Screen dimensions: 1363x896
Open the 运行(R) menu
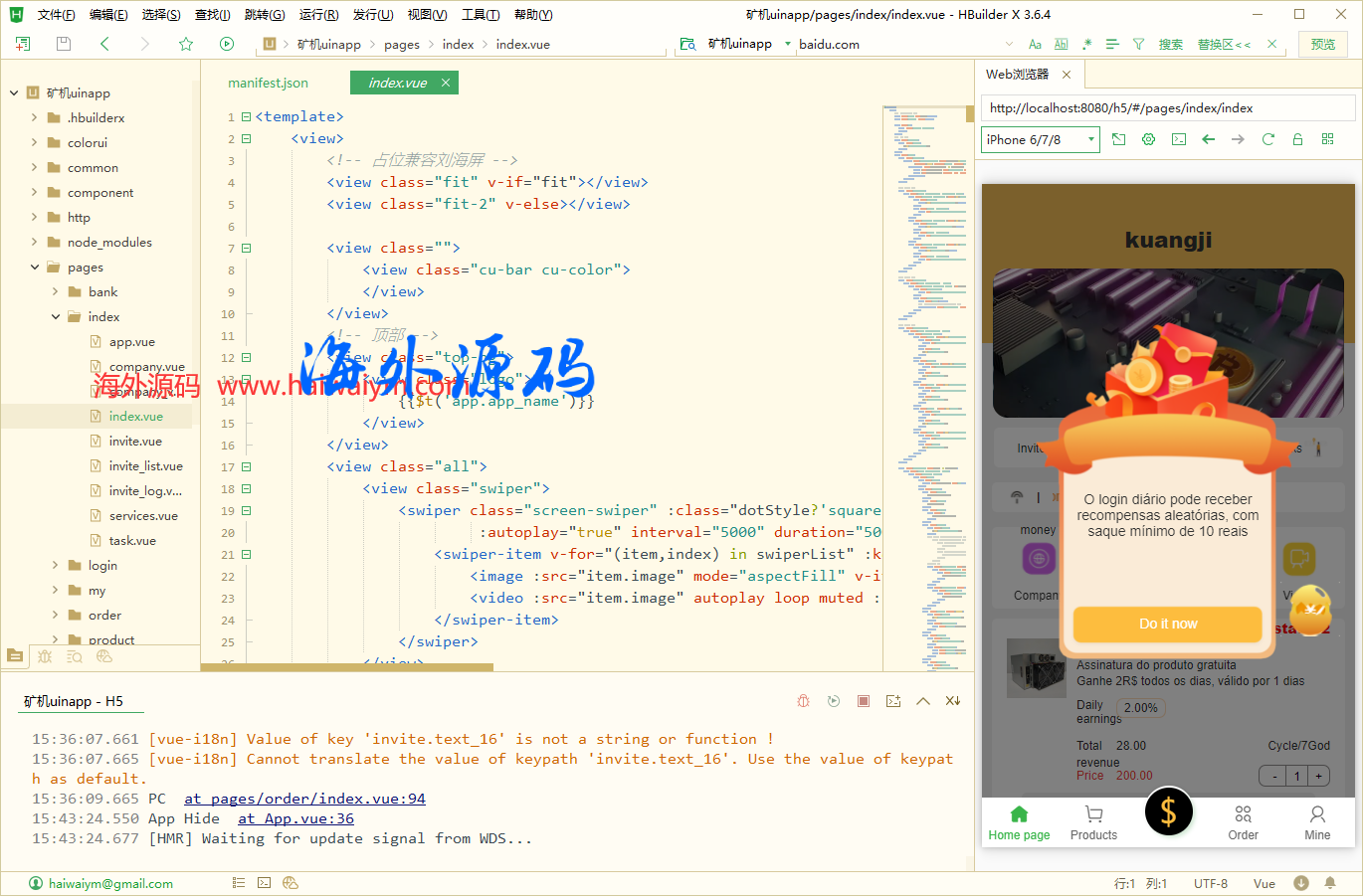[x=318, y=14]
